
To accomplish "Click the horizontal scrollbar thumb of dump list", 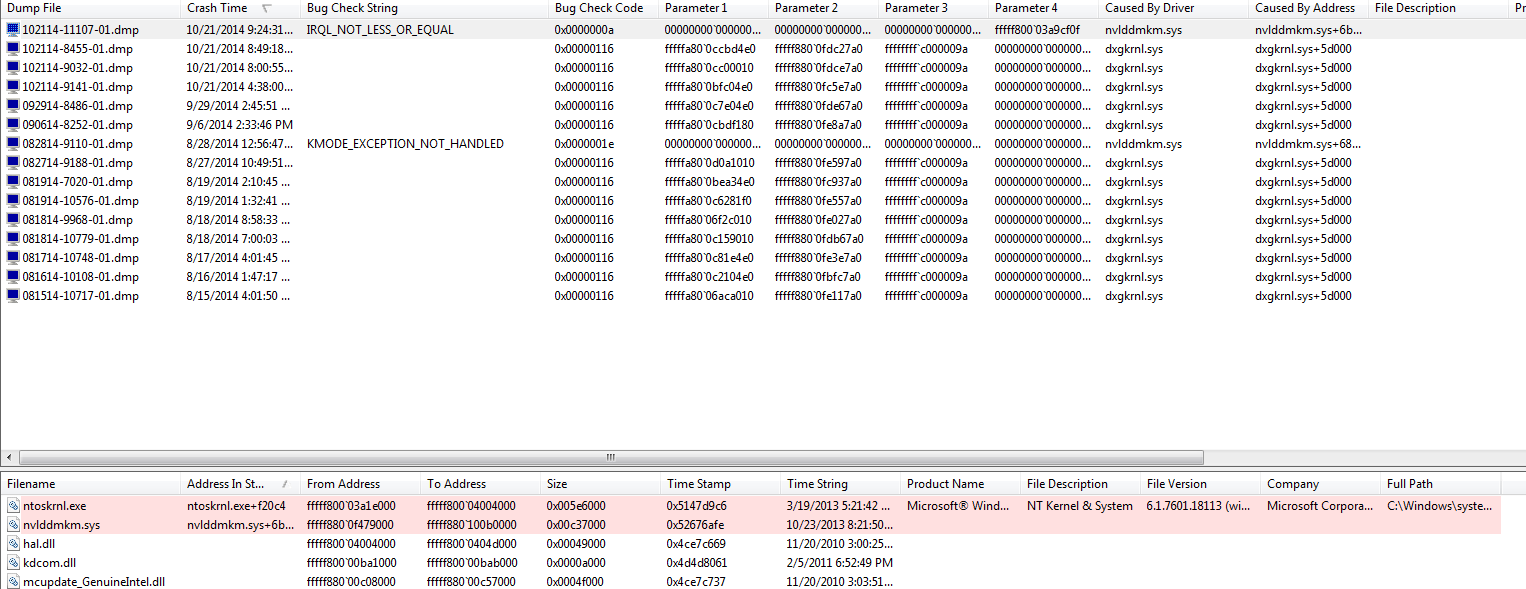I will pyautogui.click(x=609, y=458).
